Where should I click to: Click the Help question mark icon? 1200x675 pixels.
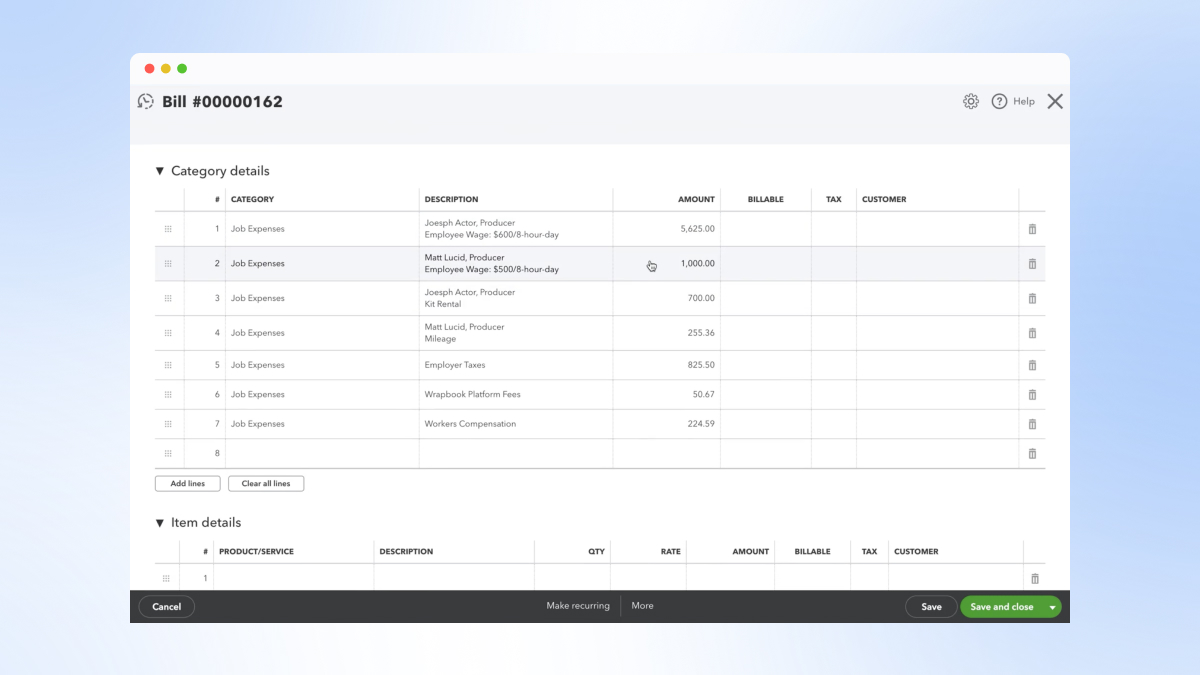point(999,101)
